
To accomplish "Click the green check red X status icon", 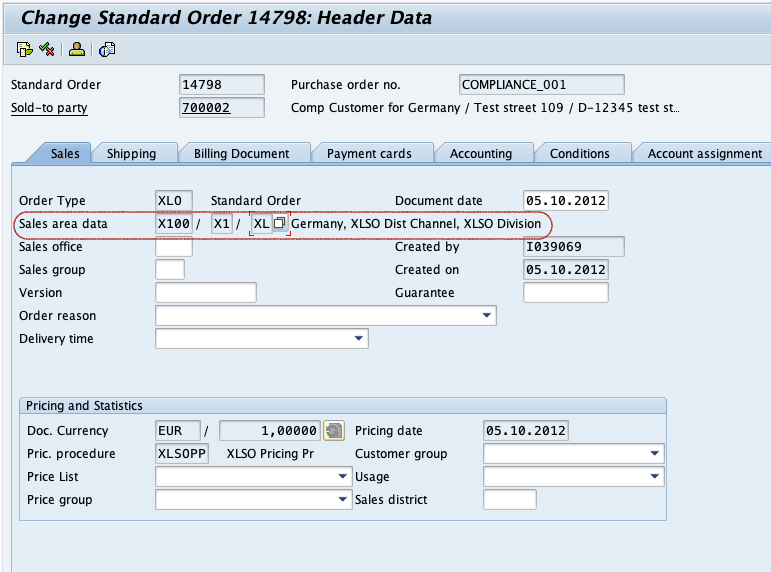I will (47, 49).
